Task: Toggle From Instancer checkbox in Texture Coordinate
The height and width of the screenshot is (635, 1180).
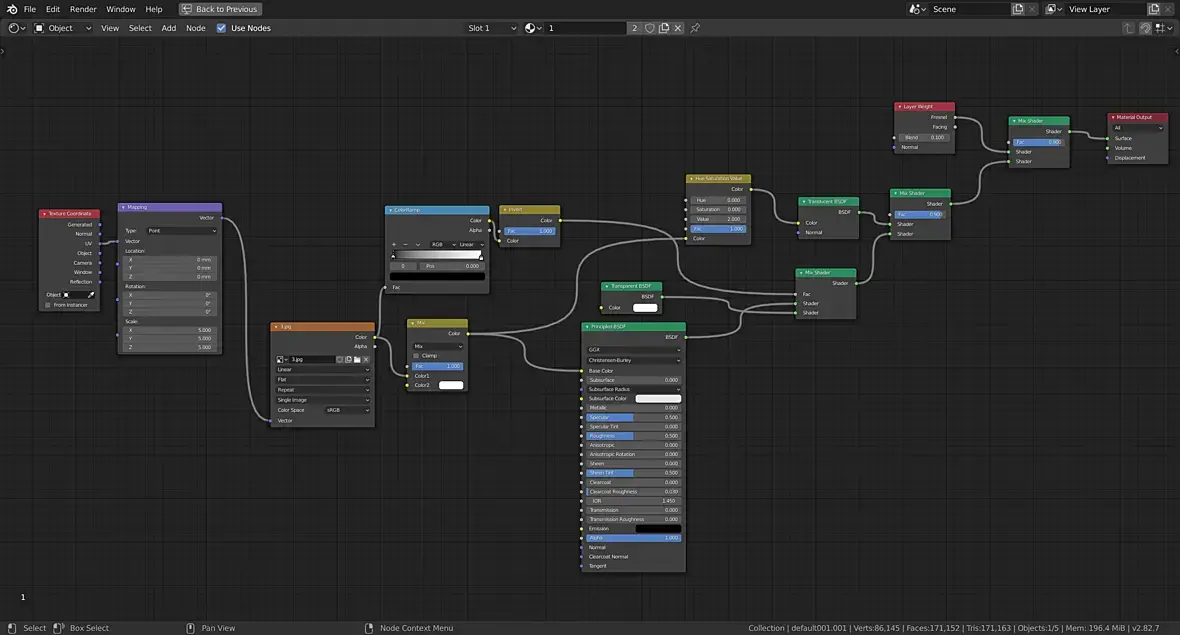Action: coord(48,305)
